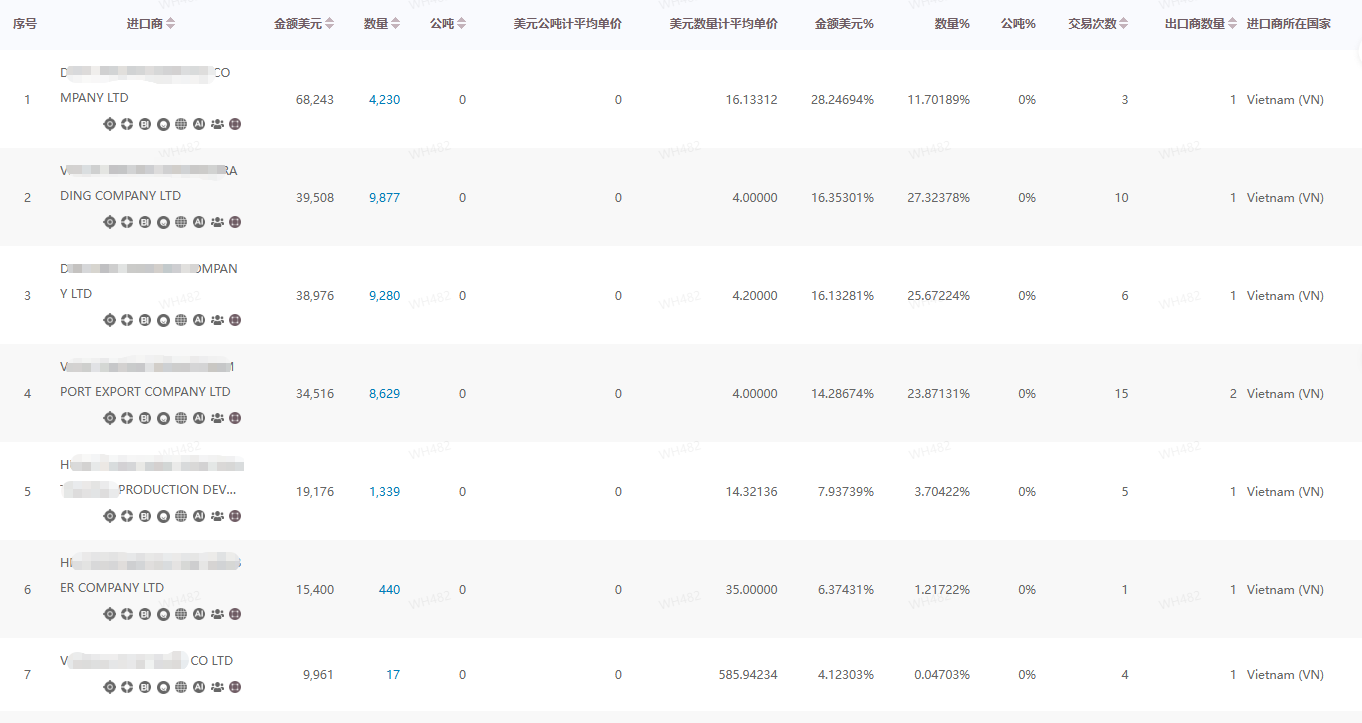Click the people group icon in row 2

click(x=217, y=222)
